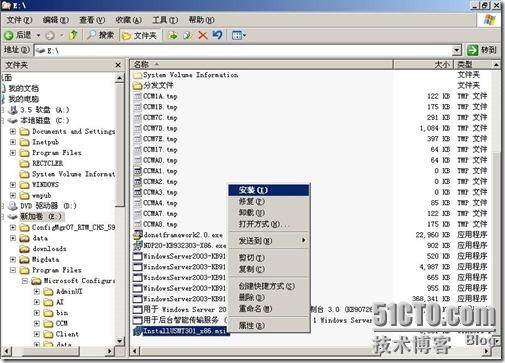This screenshot has height=363, width=505.
Task: Expand the Inetpub tree node
Action: (x=13, y=142)
